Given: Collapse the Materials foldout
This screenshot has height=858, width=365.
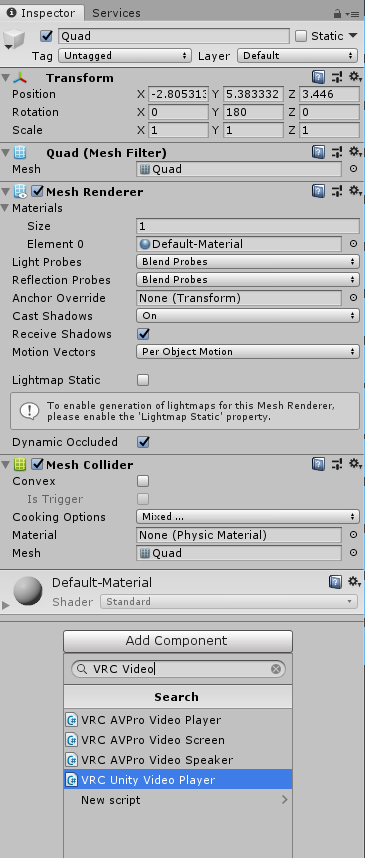Looking at the screenshot, I should tap(5, 208).
